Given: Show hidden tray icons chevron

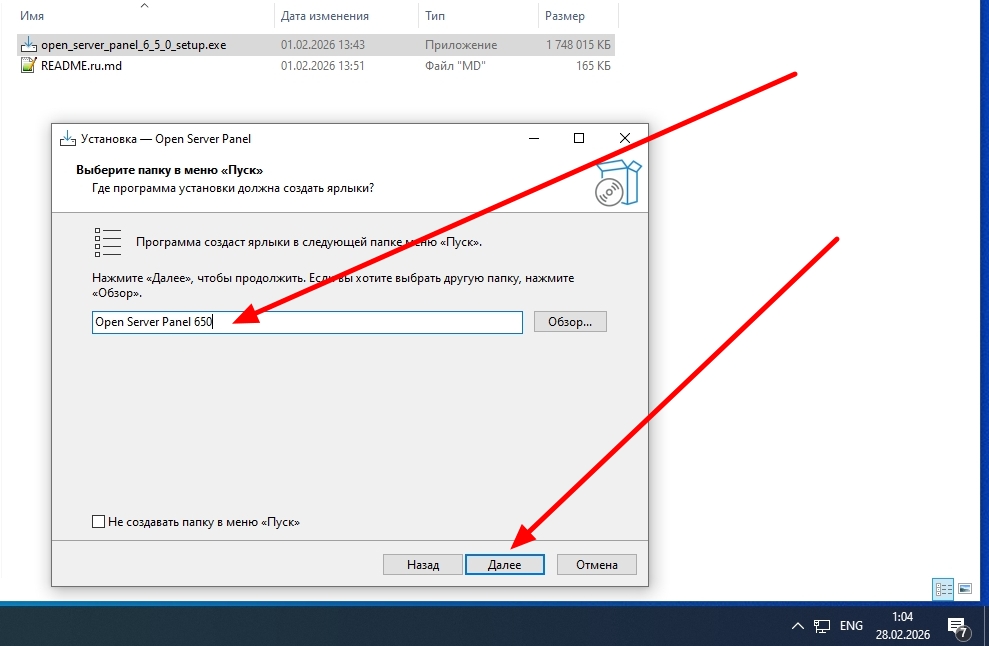Looking at the screenshot, I should pos(797,626).
